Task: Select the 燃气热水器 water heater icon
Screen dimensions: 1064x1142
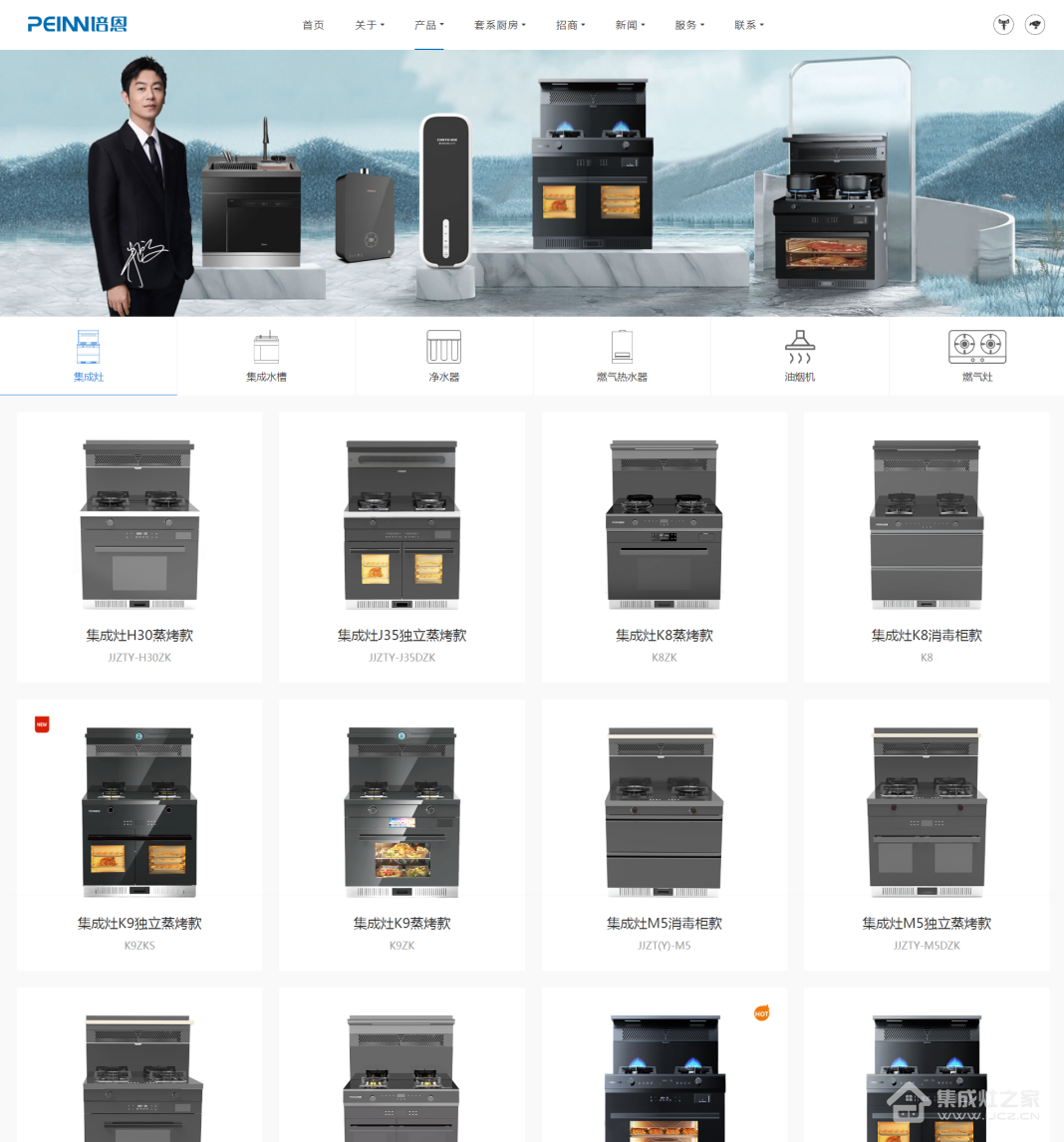Action: 622,347
